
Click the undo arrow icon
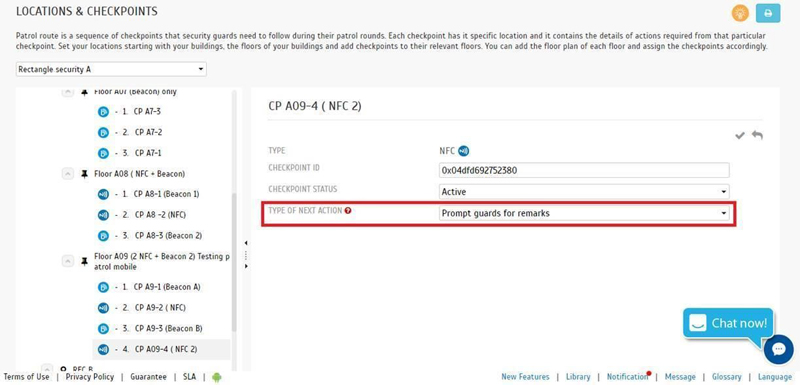(757, 136)
